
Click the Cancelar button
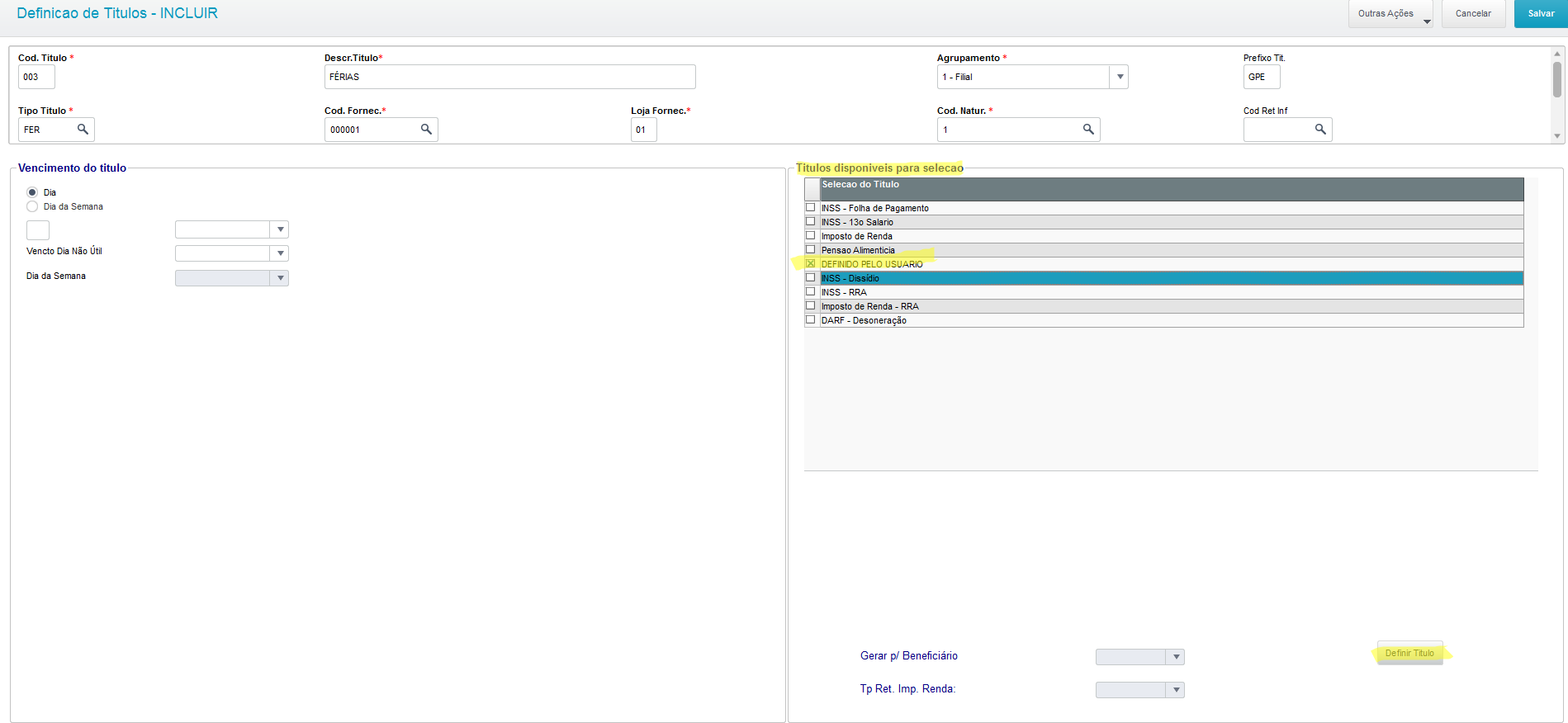(1473, 14)
